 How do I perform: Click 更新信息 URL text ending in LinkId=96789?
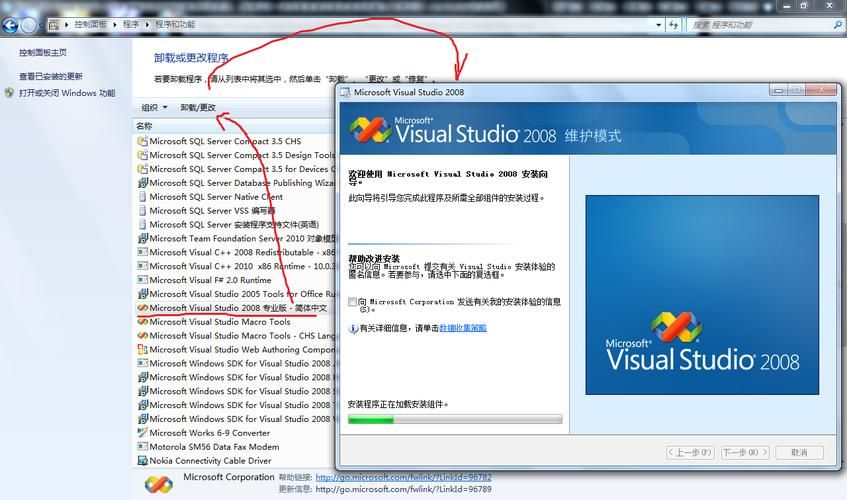404,489
